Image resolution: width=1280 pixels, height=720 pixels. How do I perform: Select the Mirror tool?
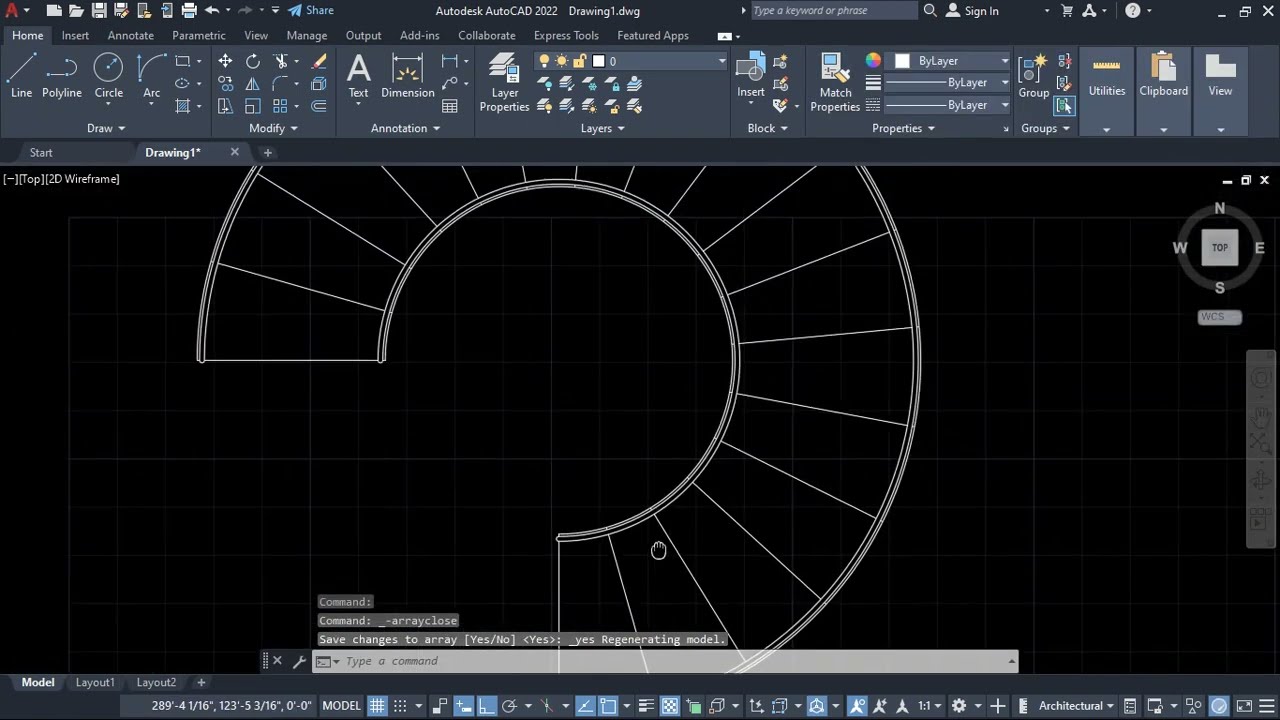(253, 84)
